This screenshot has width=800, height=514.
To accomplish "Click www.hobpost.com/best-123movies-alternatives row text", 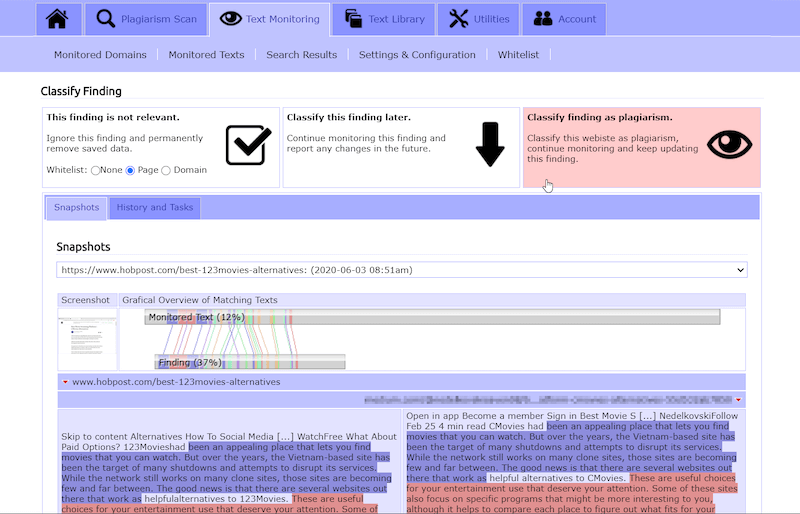I will point(176,382).
